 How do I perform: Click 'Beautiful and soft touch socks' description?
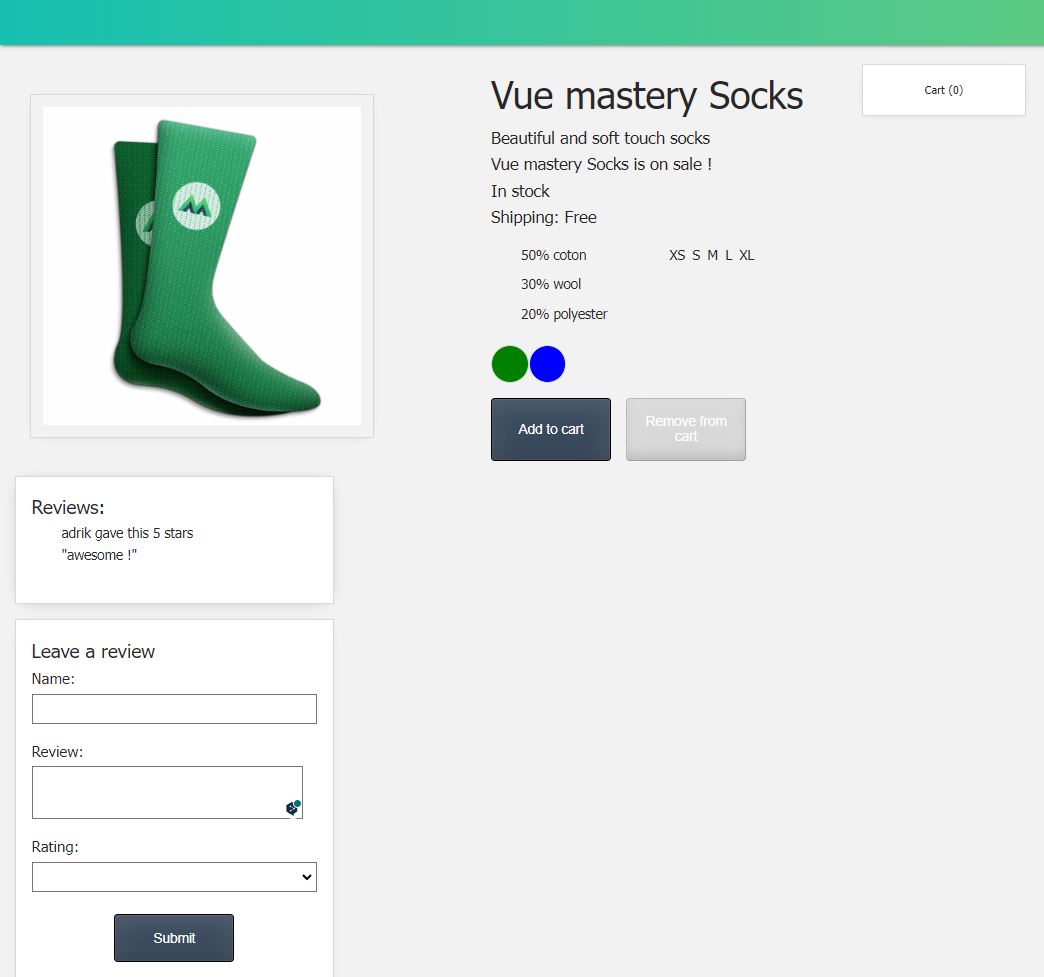click(600, 138)
